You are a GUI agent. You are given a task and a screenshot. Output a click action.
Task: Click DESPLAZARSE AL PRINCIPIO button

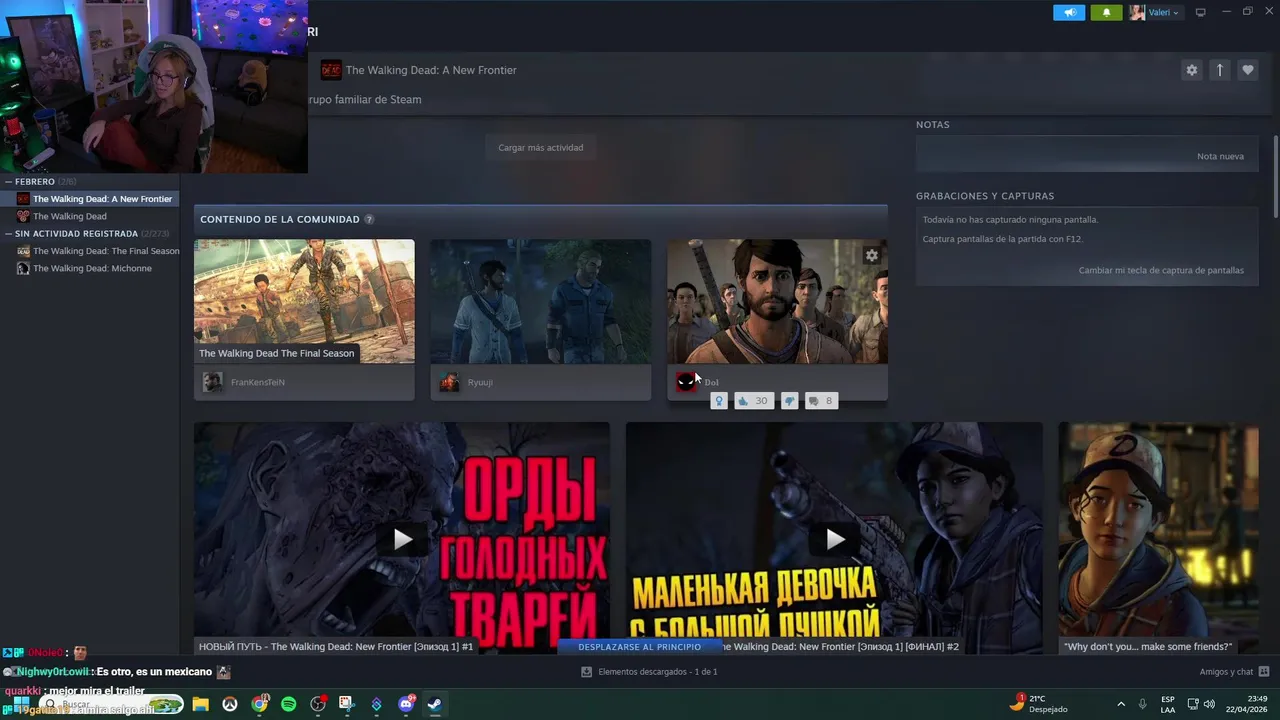click(x=640, y=647)
